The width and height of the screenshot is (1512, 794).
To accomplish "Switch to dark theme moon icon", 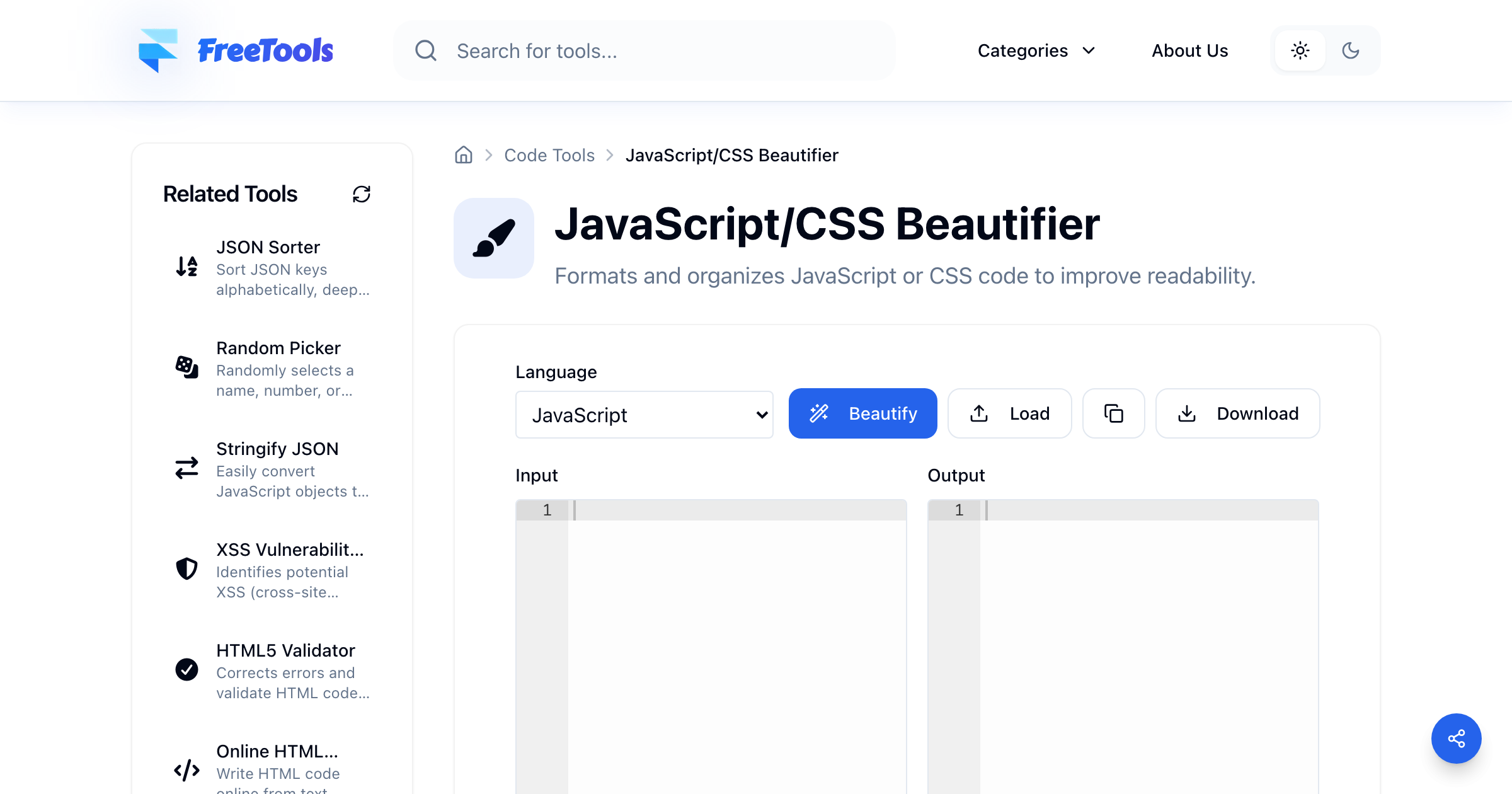I will [1351, 50].
